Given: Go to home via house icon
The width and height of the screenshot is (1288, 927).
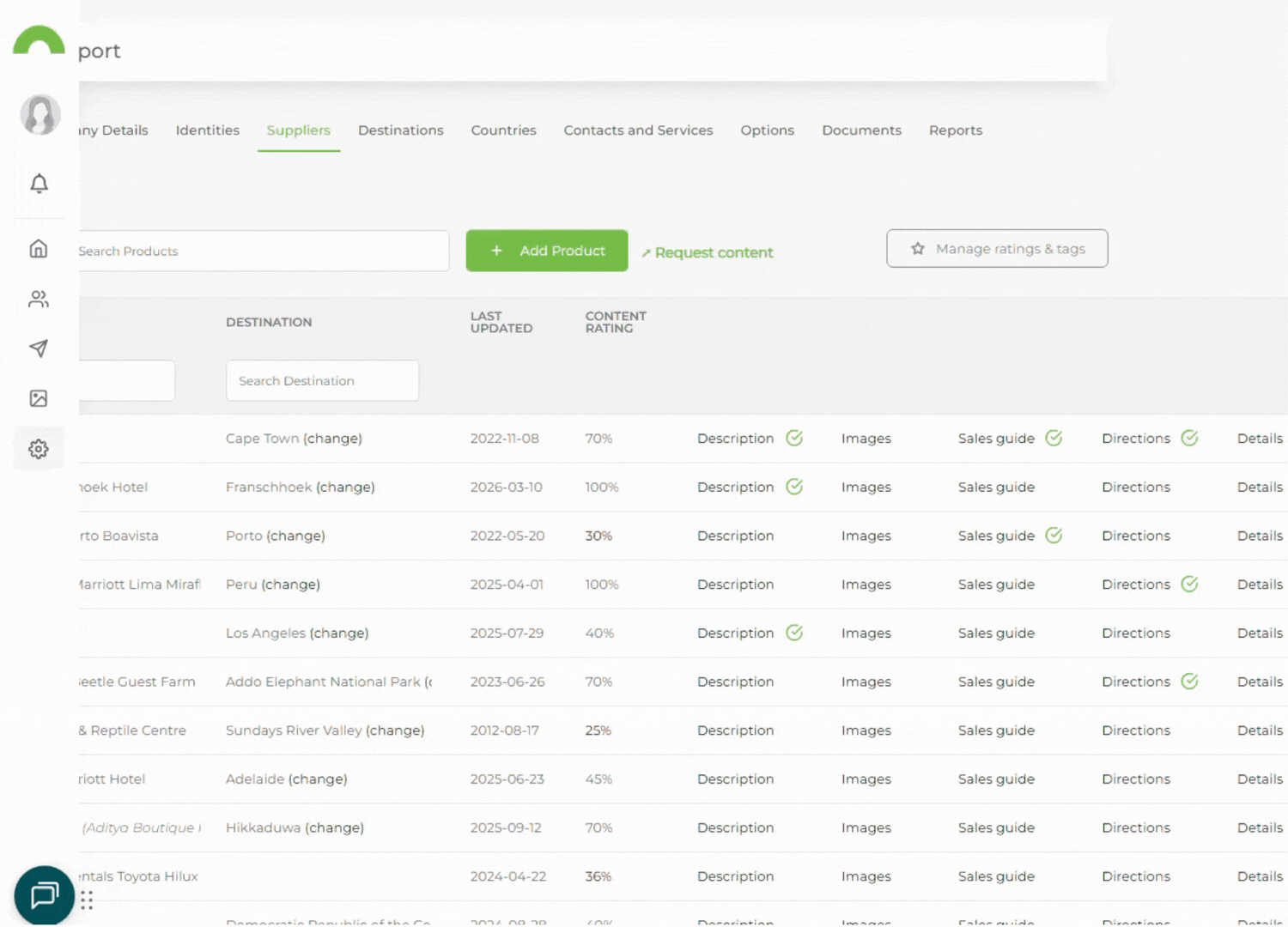Looking at the screenshot, I should point(39,249).
